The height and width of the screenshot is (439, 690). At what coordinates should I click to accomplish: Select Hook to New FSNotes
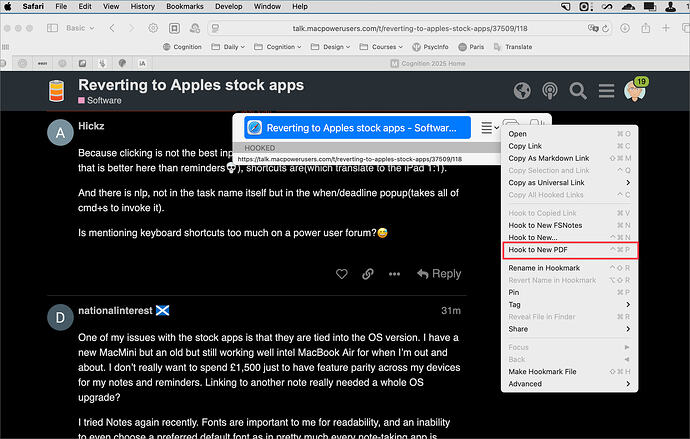click(569, 225)
